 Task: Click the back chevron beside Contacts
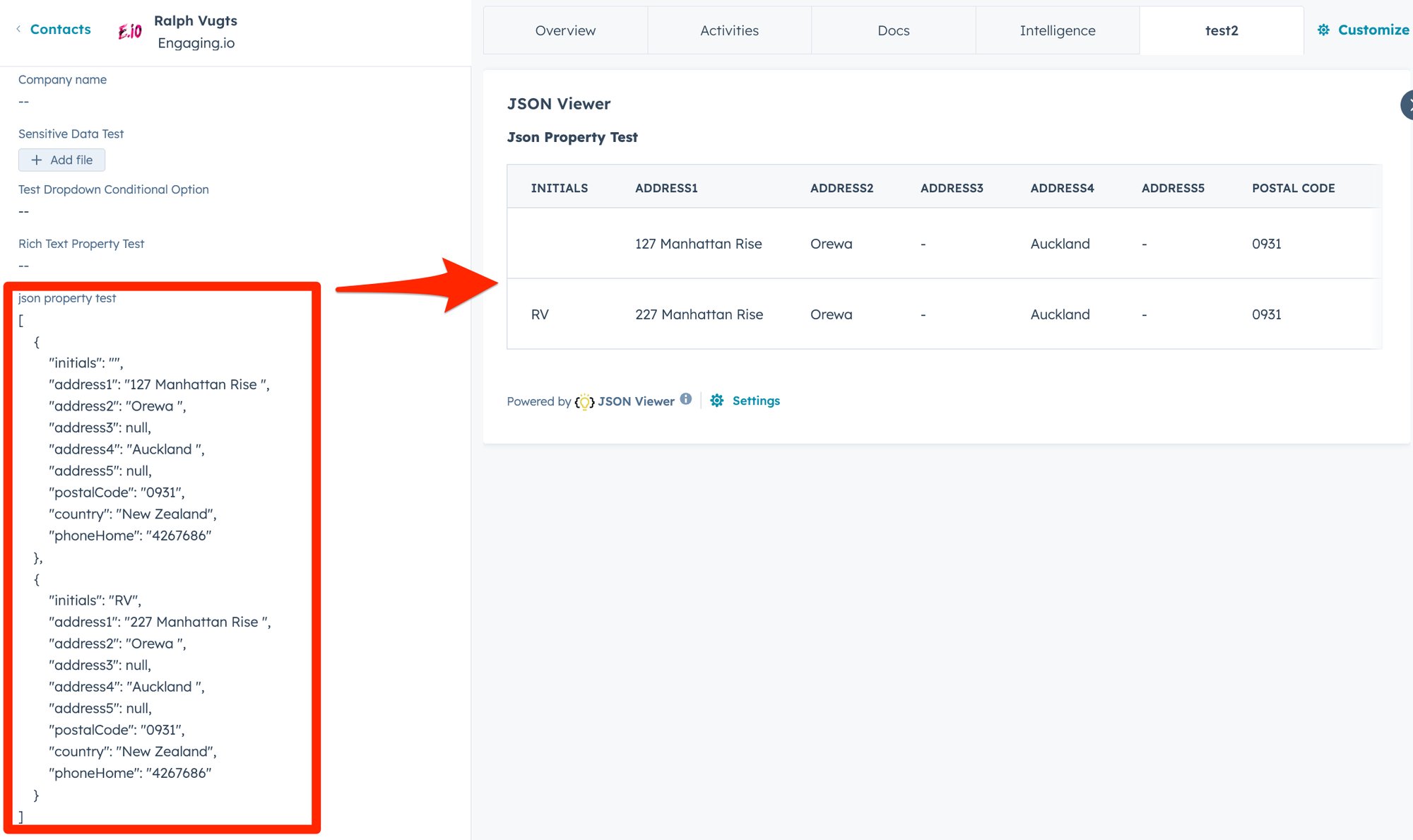(18, 29)
